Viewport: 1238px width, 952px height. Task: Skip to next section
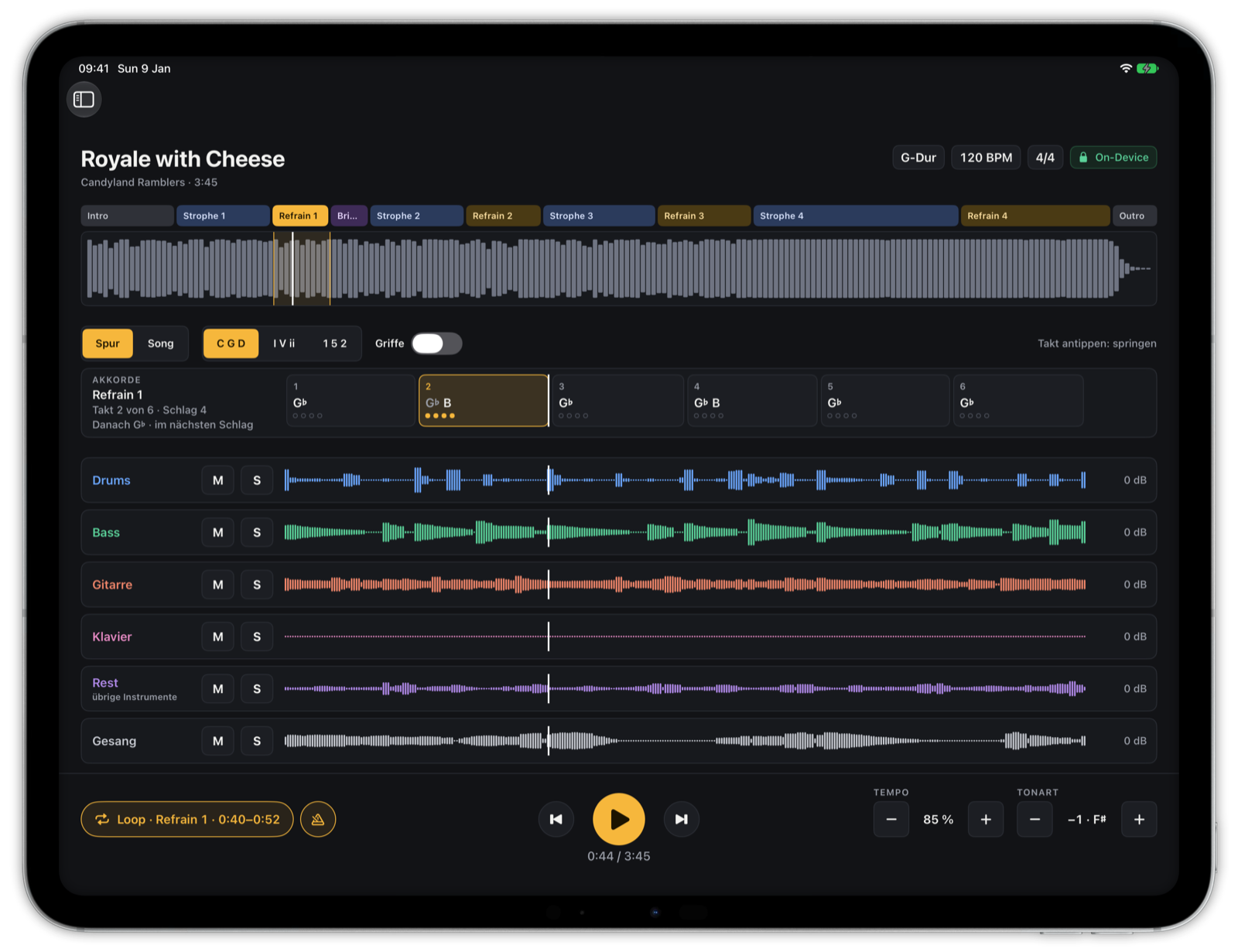click(682, 819)
